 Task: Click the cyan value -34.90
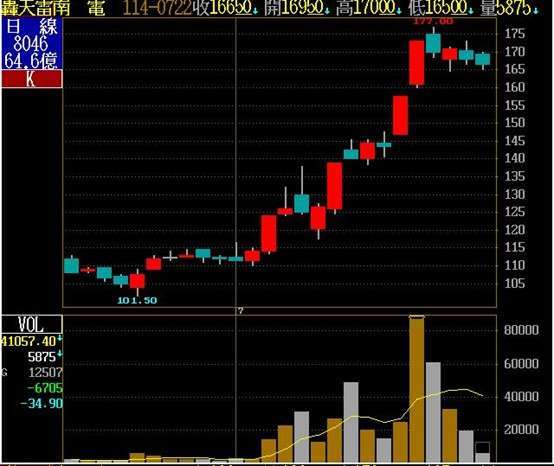coord(42,403)
